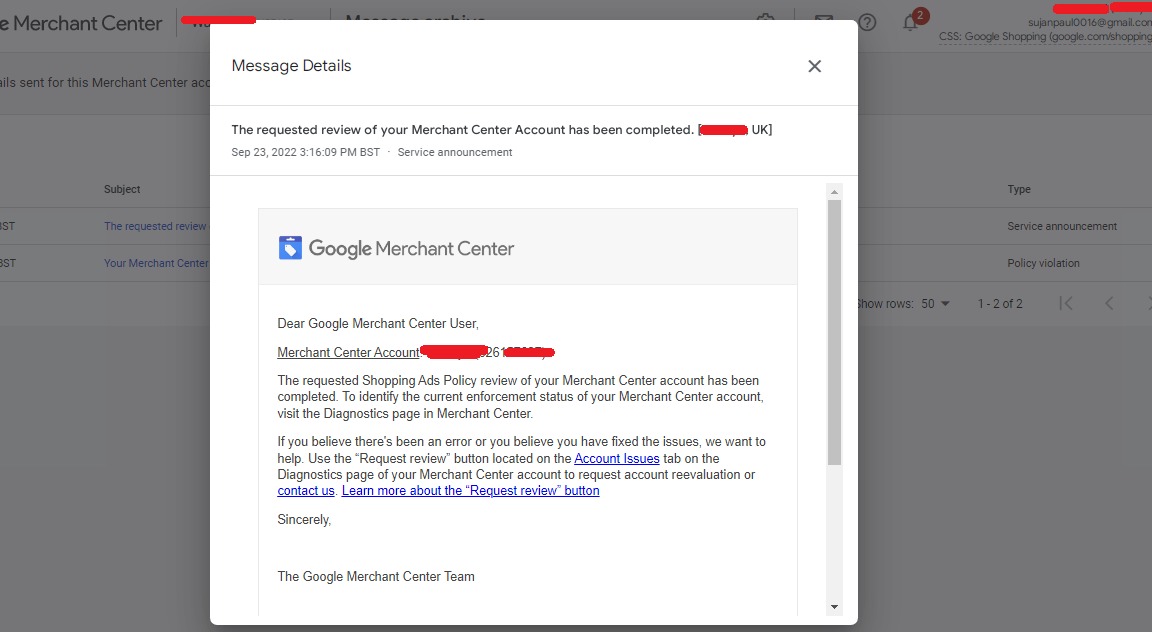This screenshot has width=1152, height=632.
Task: Open 'The requested review' message in list
Action: (156, 226)
